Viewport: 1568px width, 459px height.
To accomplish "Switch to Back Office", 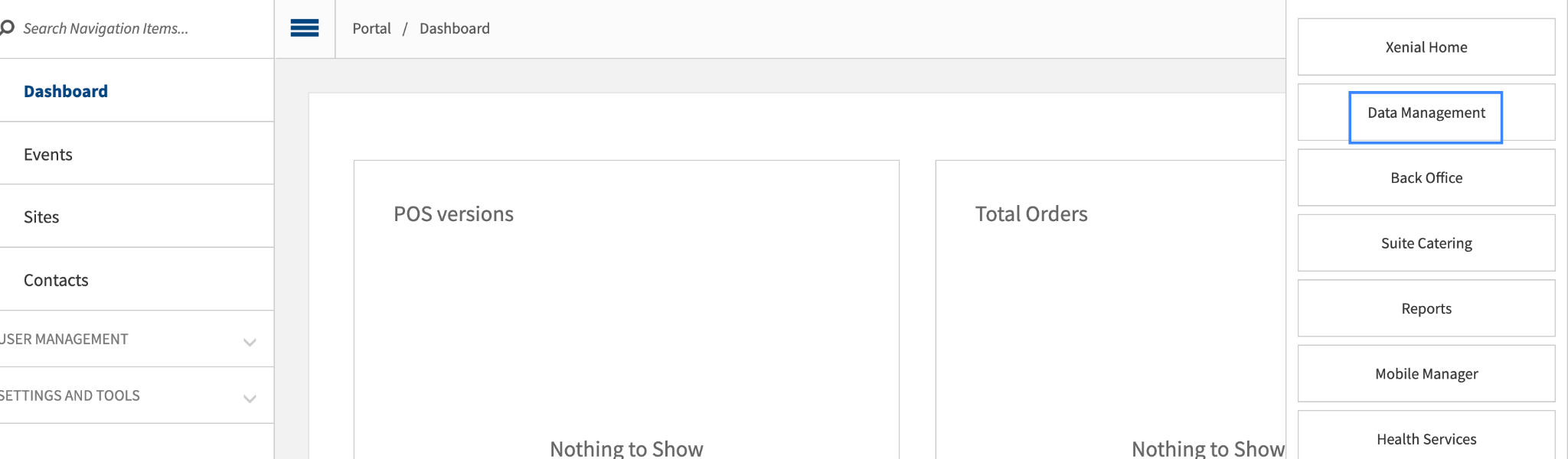I will click(x=1426, y=178).
